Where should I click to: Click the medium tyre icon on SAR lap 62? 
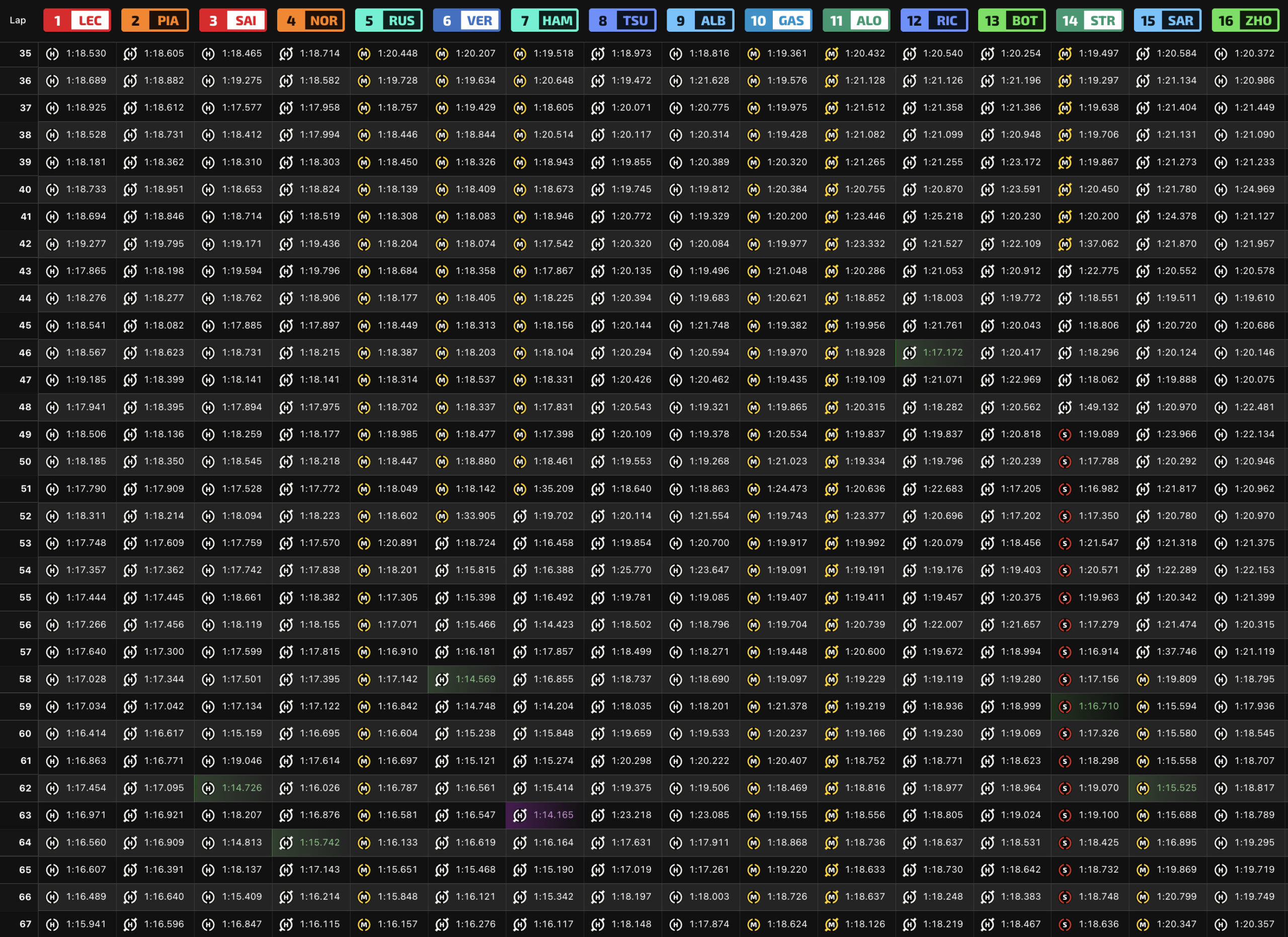coord(1143,788)
